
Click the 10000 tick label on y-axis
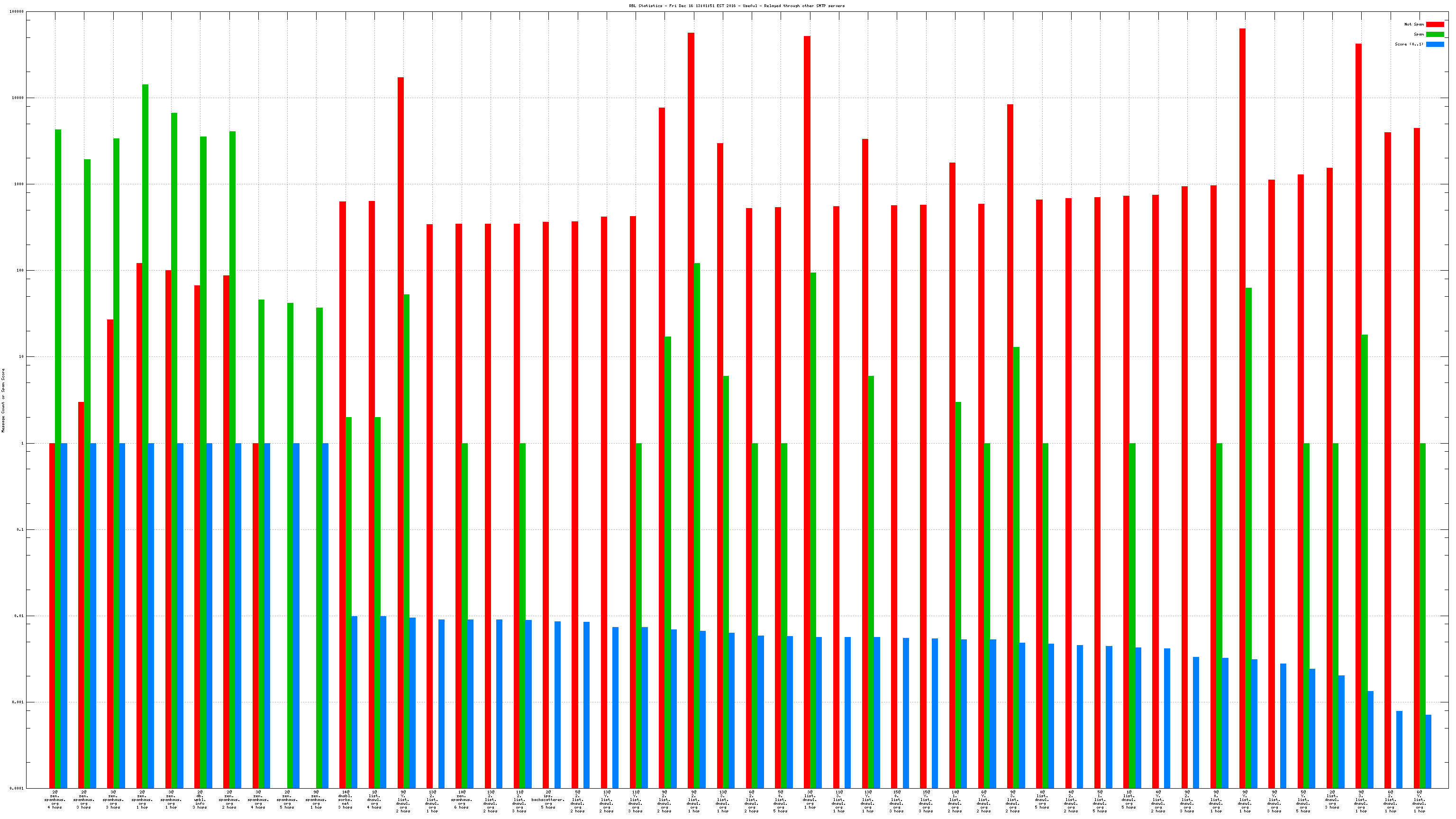(x=18, y=98)
